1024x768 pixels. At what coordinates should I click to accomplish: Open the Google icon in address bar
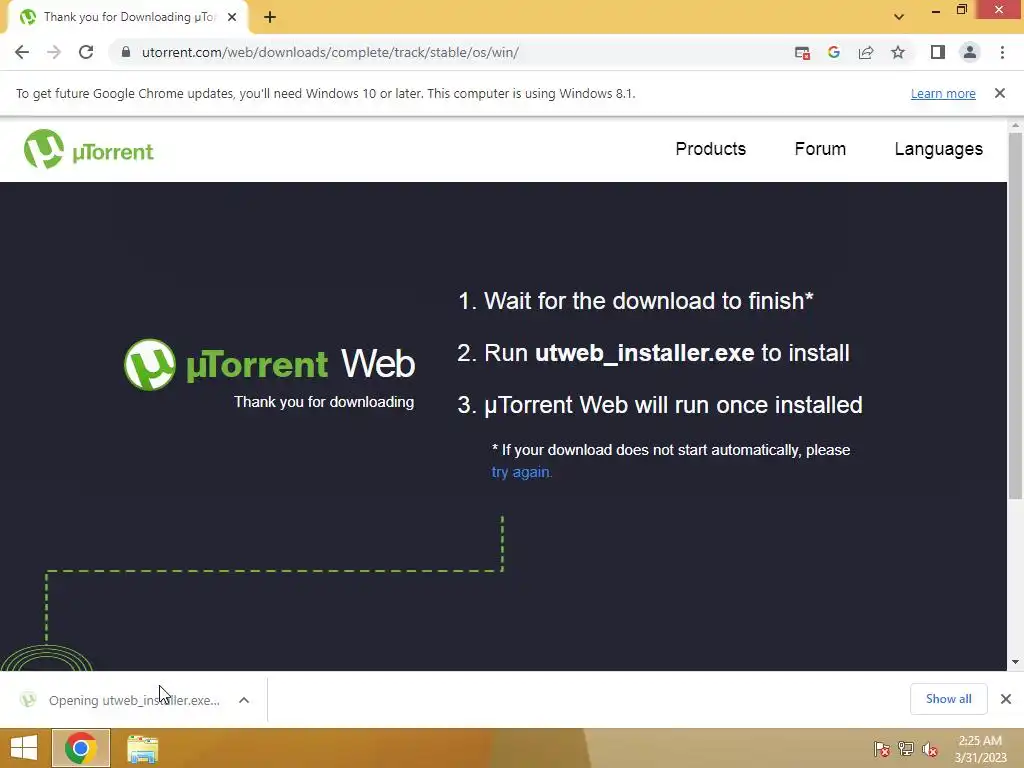click(834, 52)
